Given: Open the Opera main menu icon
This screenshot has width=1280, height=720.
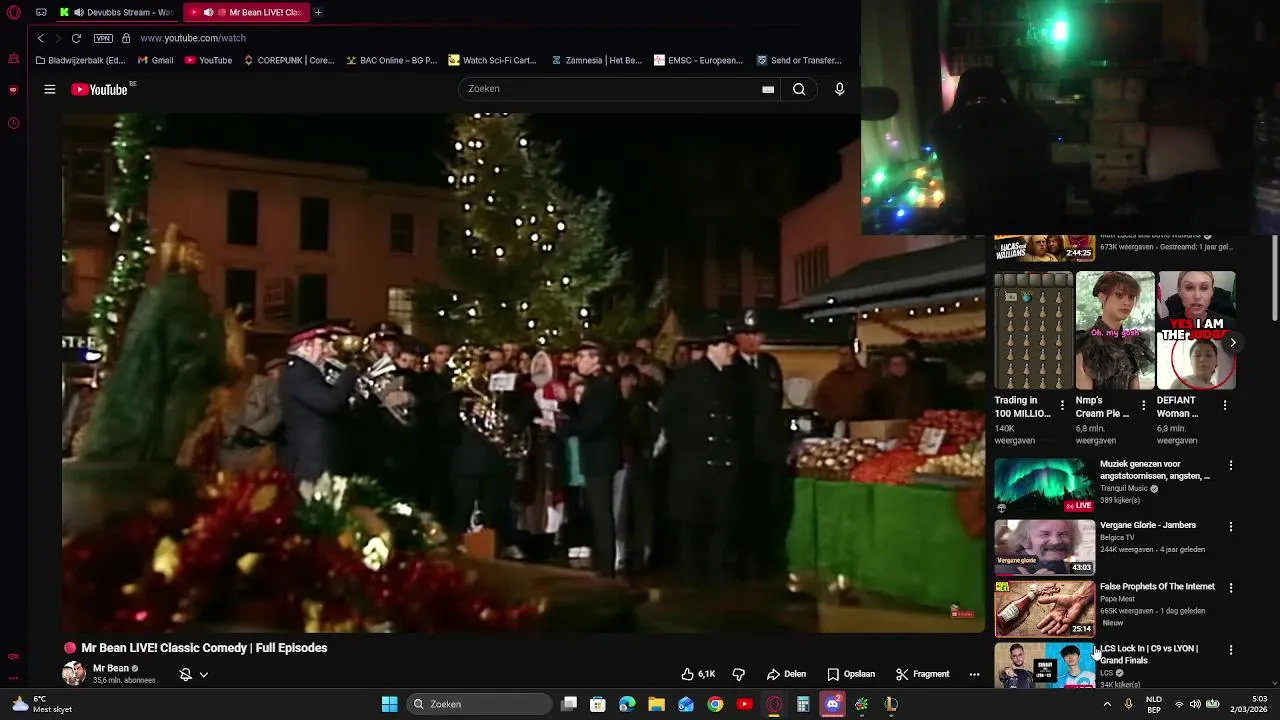Looking at the screenshot, I should pyautogui.click(x=13, y=12).
